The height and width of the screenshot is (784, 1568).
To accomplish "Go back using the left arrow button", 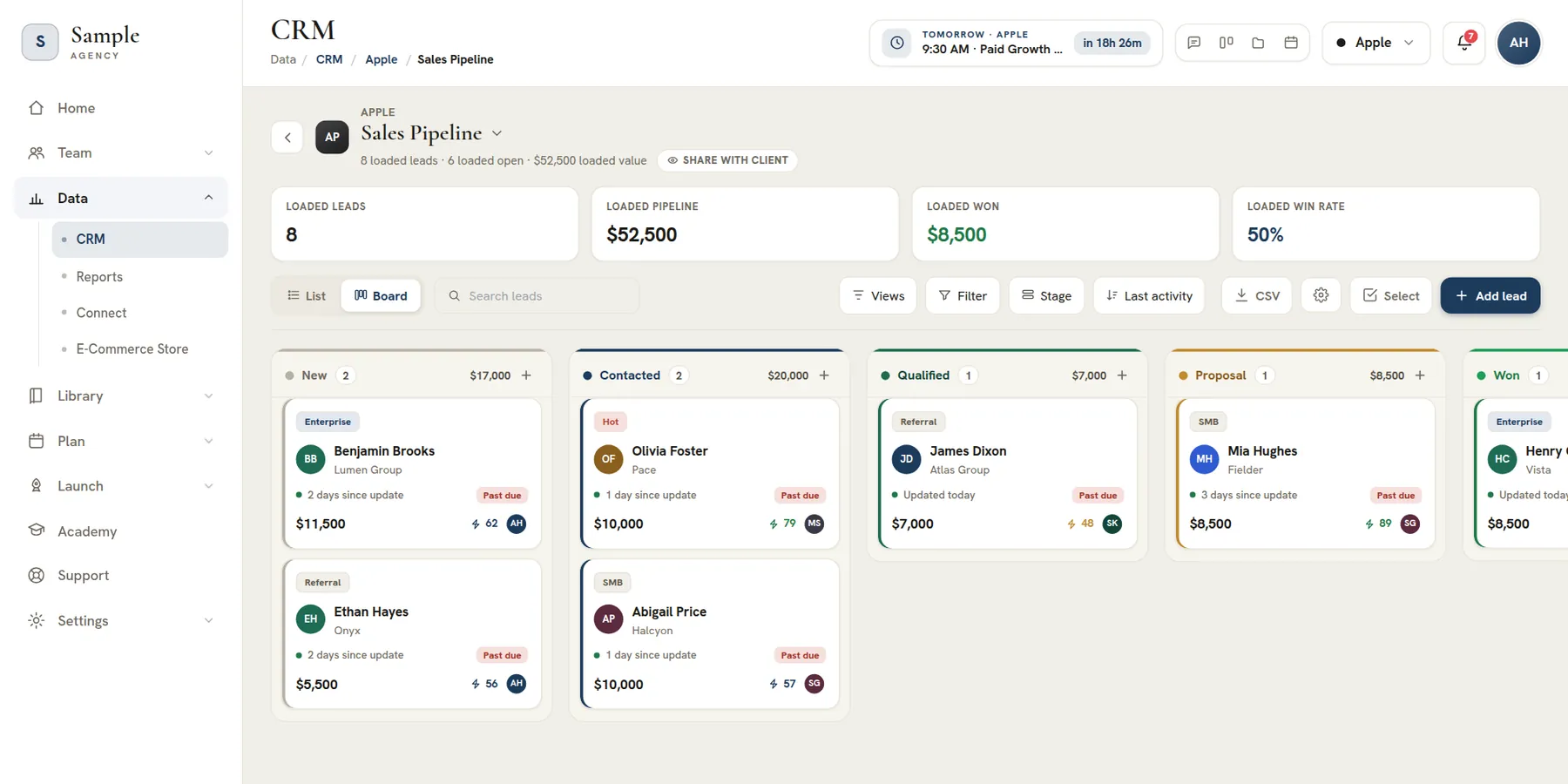I will [x=287, y=137].
